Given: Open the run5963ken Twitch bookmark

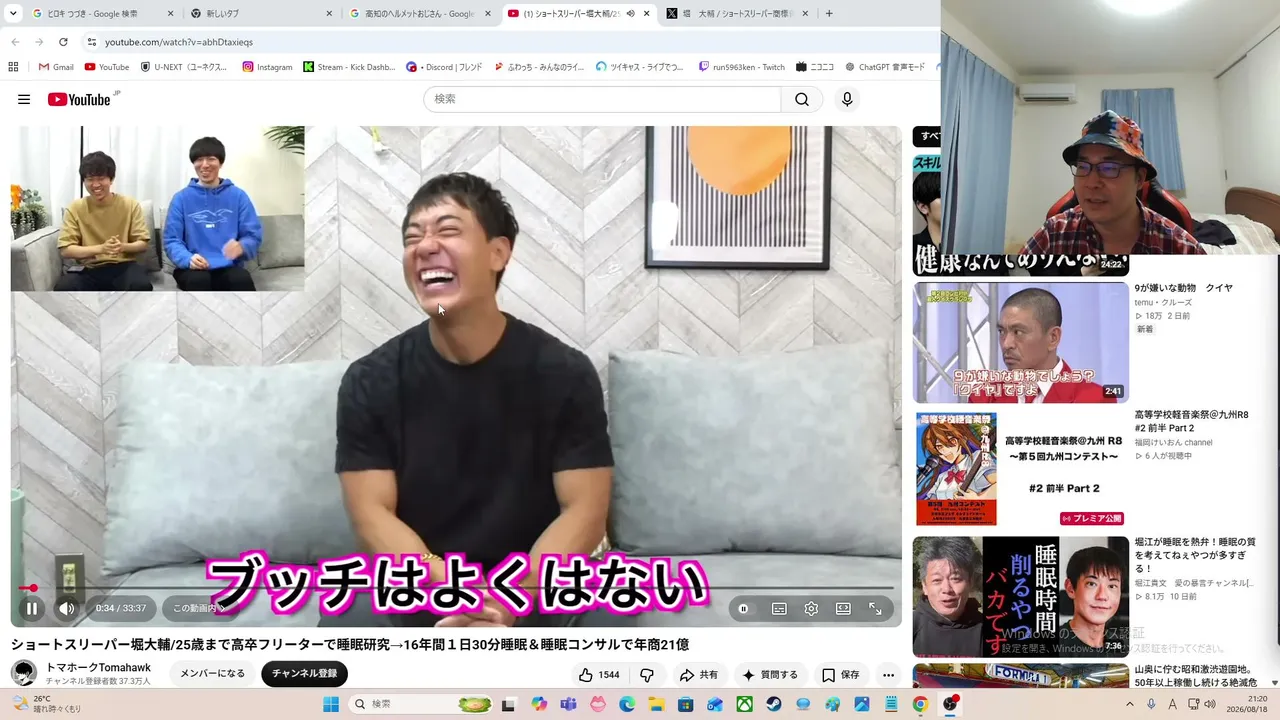Looking at the screenshot, I should point(741,67).
